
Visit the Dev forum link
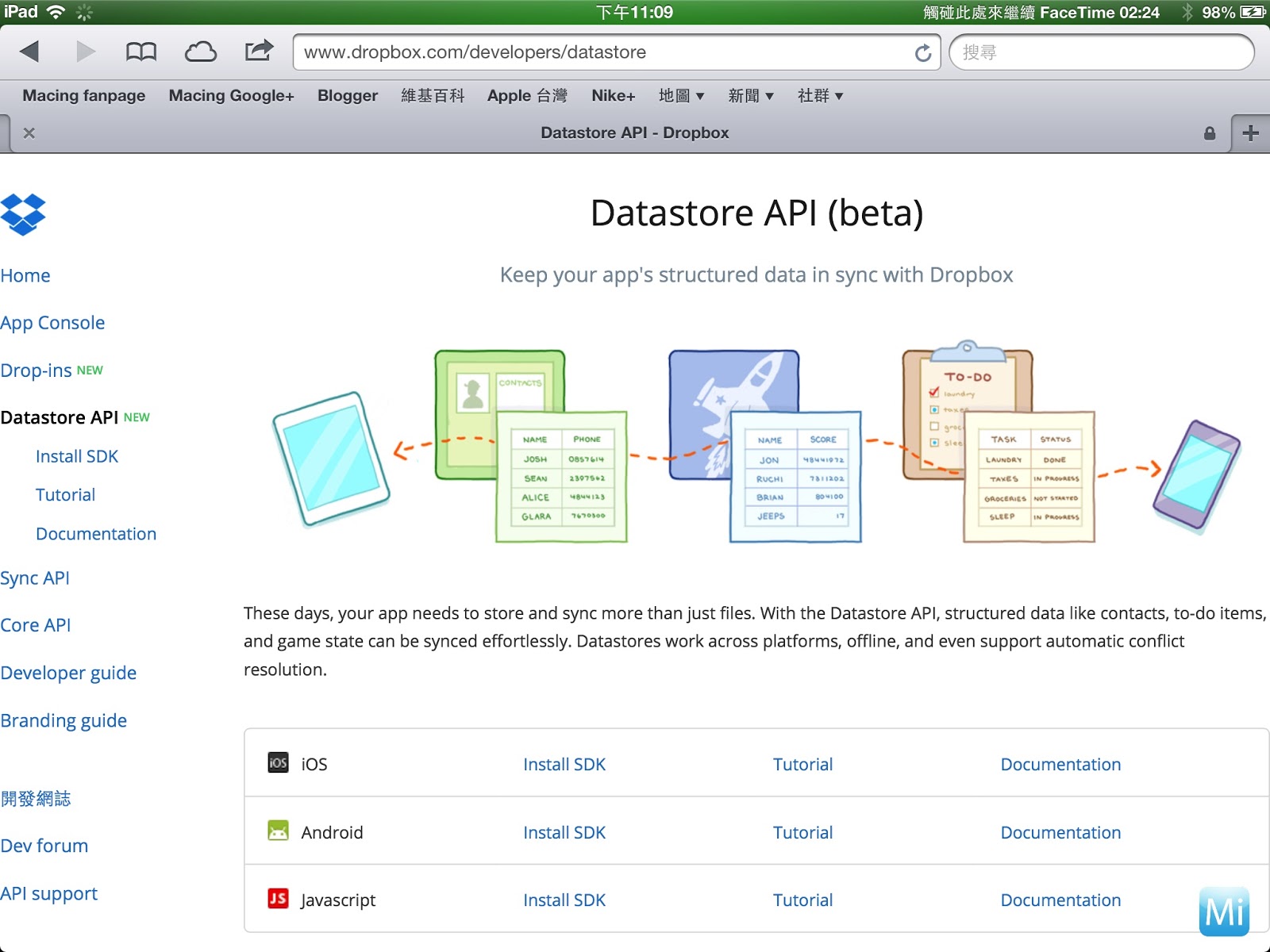click(44, 845)
